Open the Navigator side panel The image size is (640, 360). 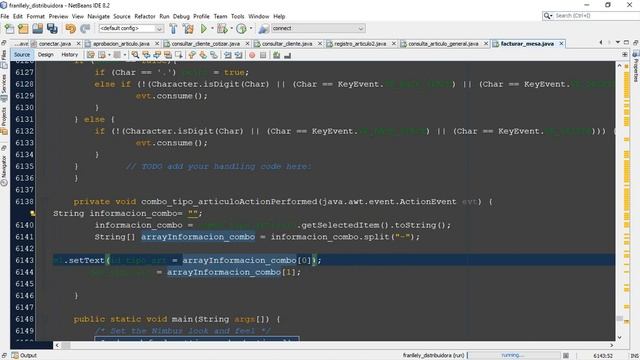4,171
